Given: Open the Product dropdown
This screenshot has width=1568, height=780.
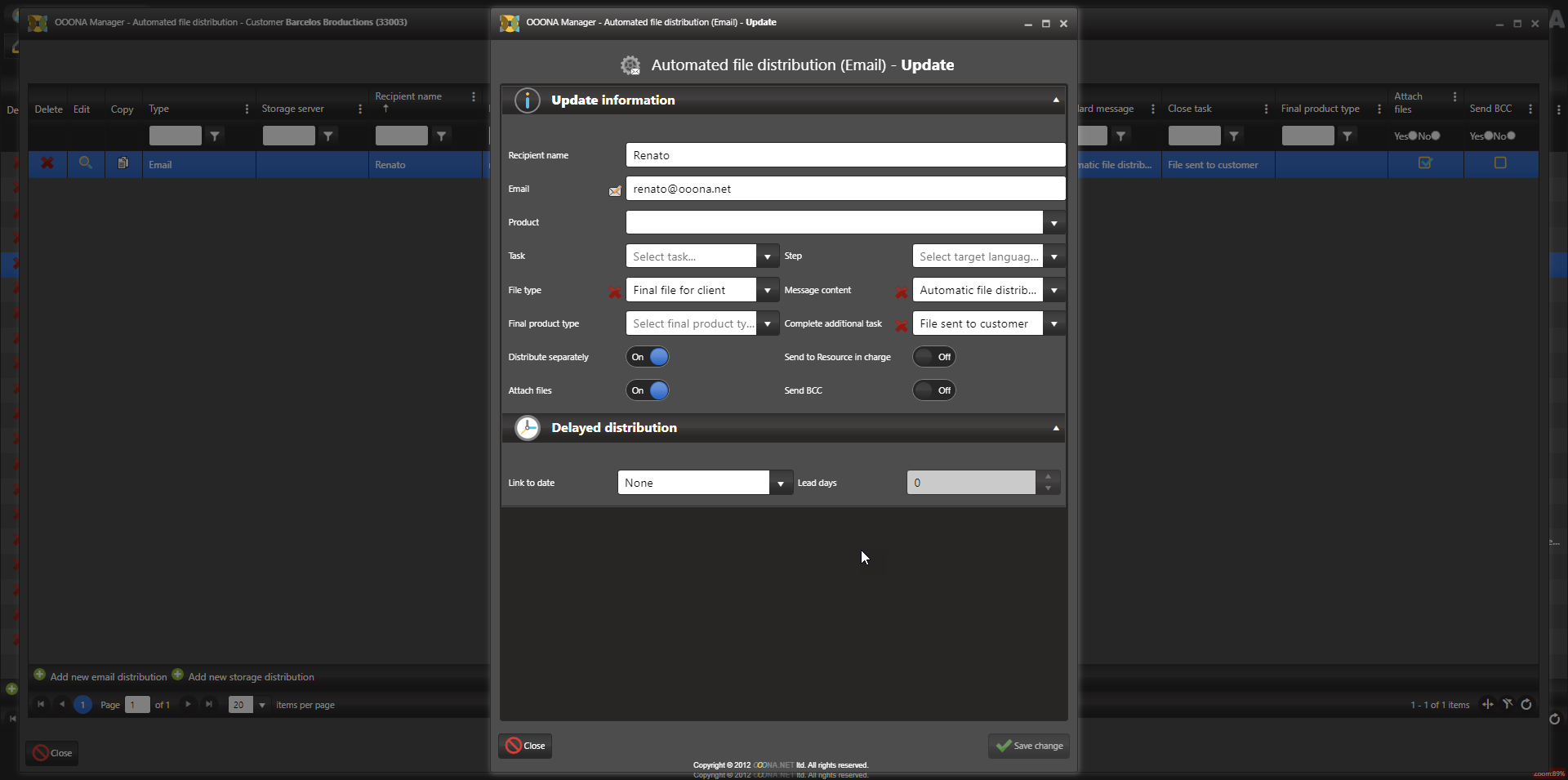Looking at the screenshot, I should (x=1053, y=223).
